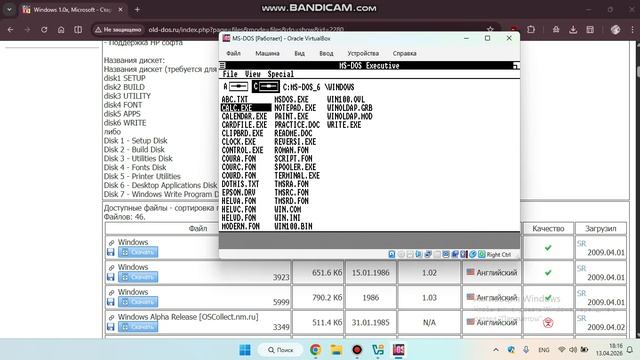Select CALENDAR.EXE in the file list
The width and height of the screenshot is (640, 360).
pyautogui.click(x=244, y=116)
